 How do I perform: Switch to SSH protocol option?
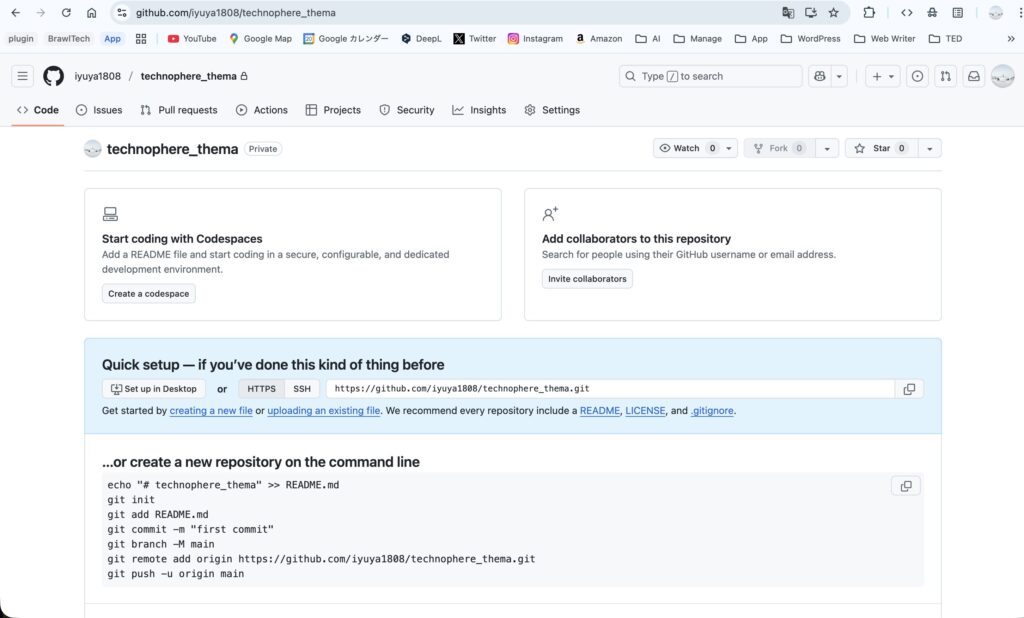click(302, 389)
